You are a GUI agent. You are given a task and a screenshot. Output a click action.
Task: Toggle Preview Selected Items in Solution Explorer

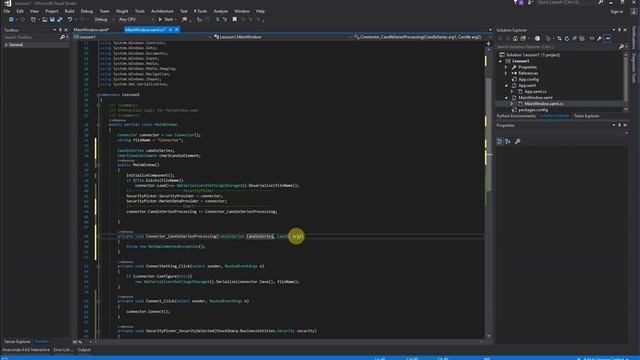click(x=607, y=38)
